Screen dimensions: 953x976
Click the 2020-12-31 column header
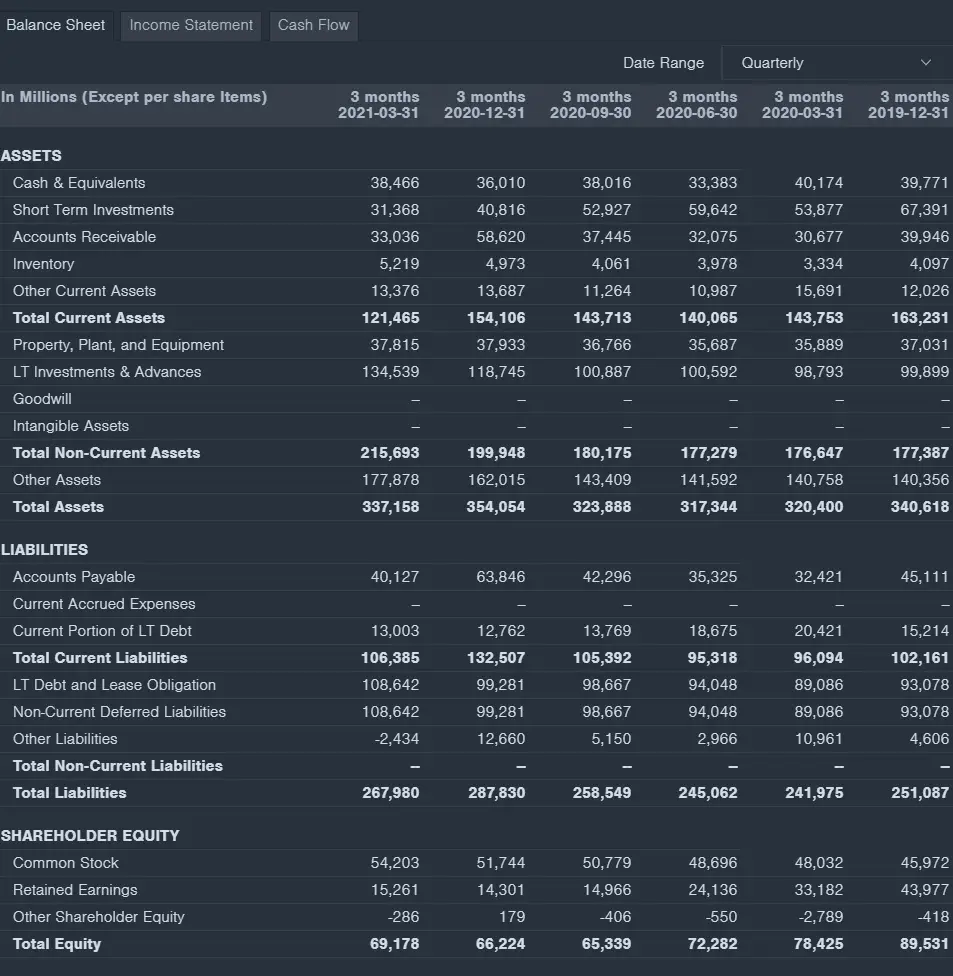pyautogui.click(x=484, y=105)
